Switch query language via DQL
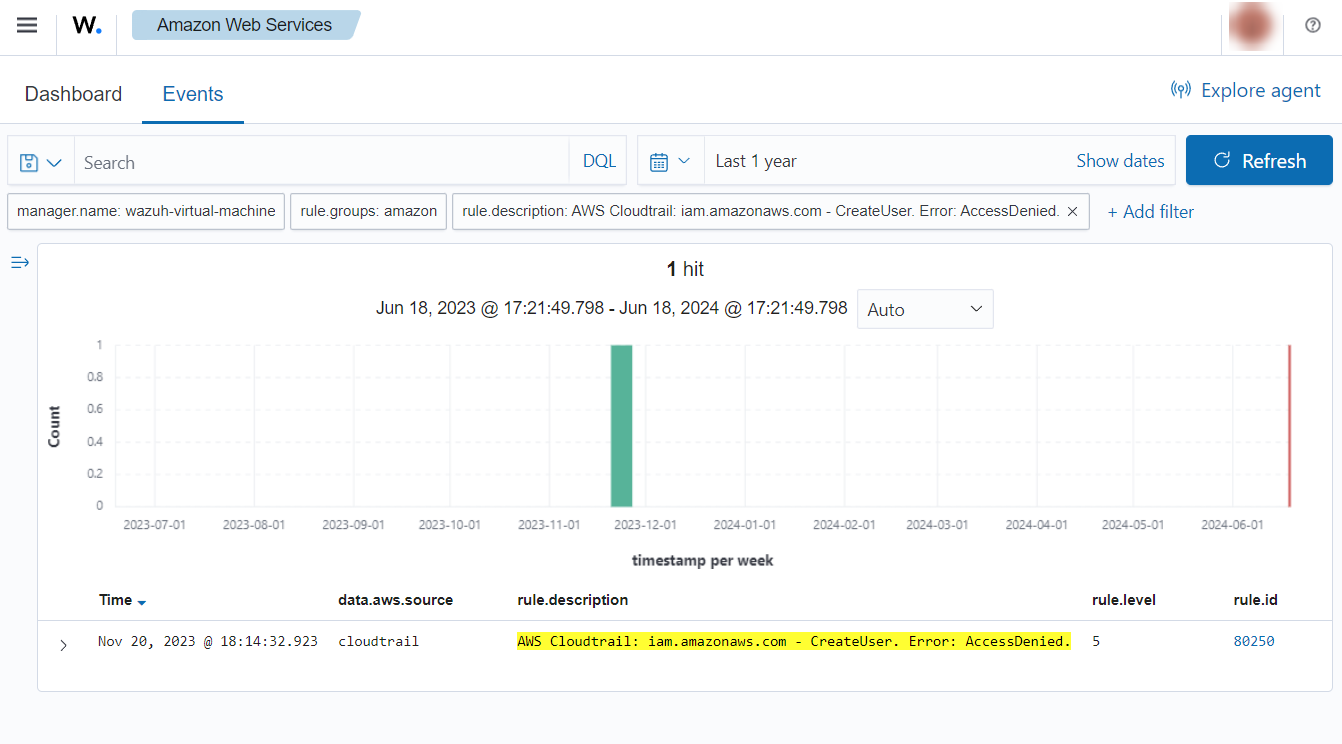This screenshot has width=1342, height=744. (599, 162)
